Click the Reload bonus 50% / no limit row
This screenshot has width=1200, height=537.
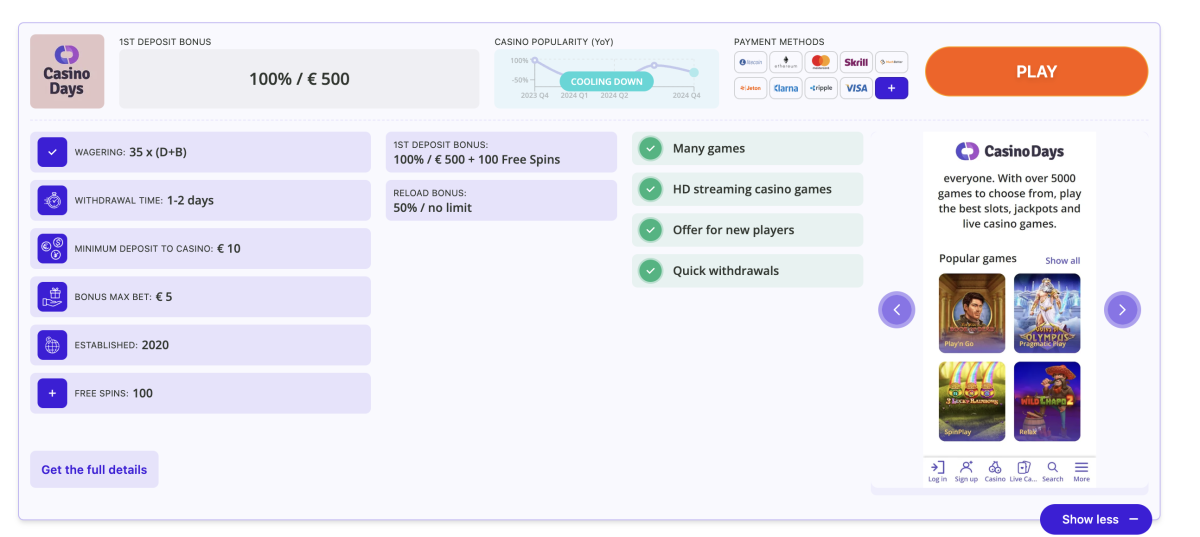[x=502, y=200]
